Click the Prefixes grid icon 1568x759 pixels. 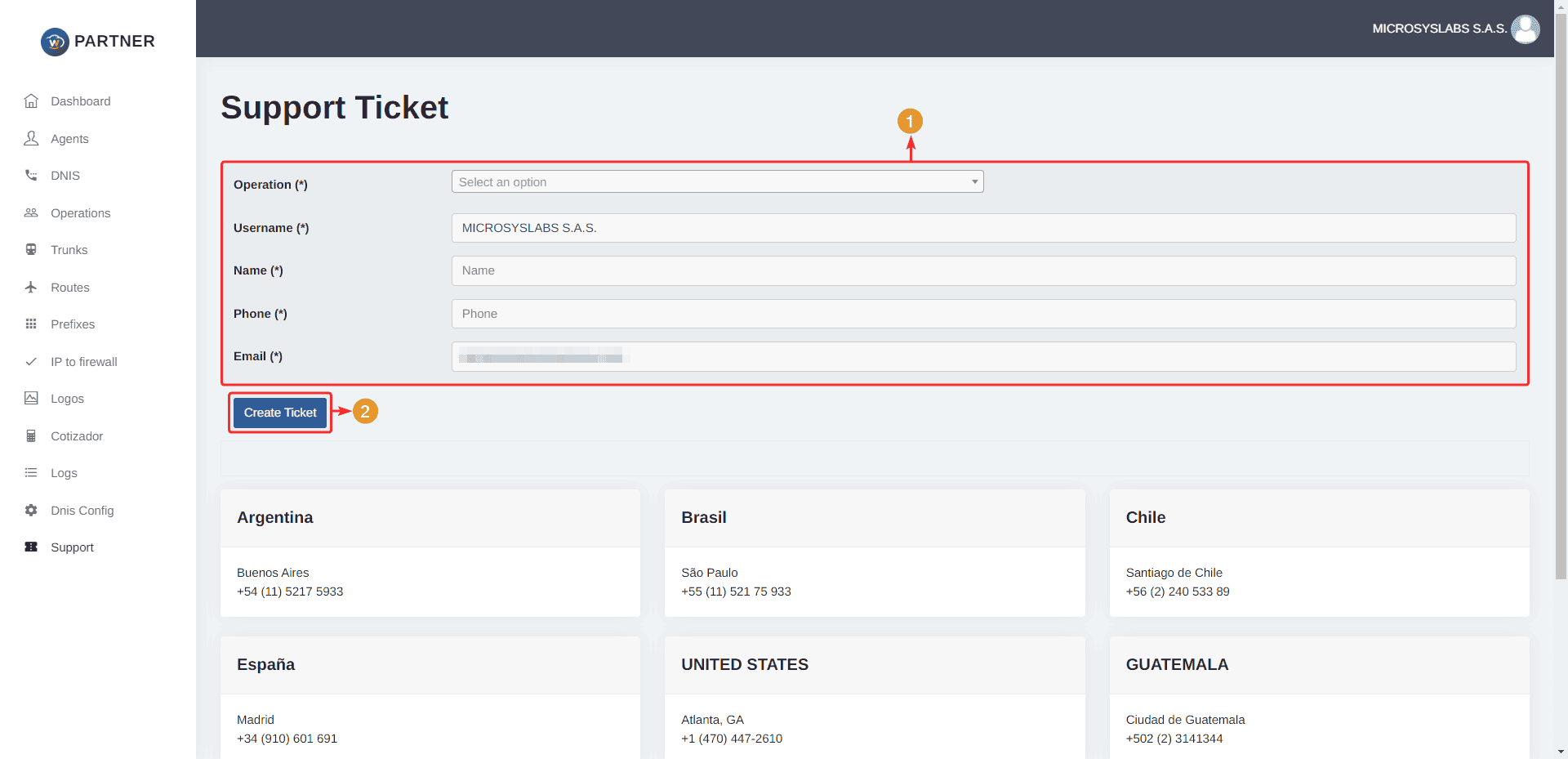31,324
